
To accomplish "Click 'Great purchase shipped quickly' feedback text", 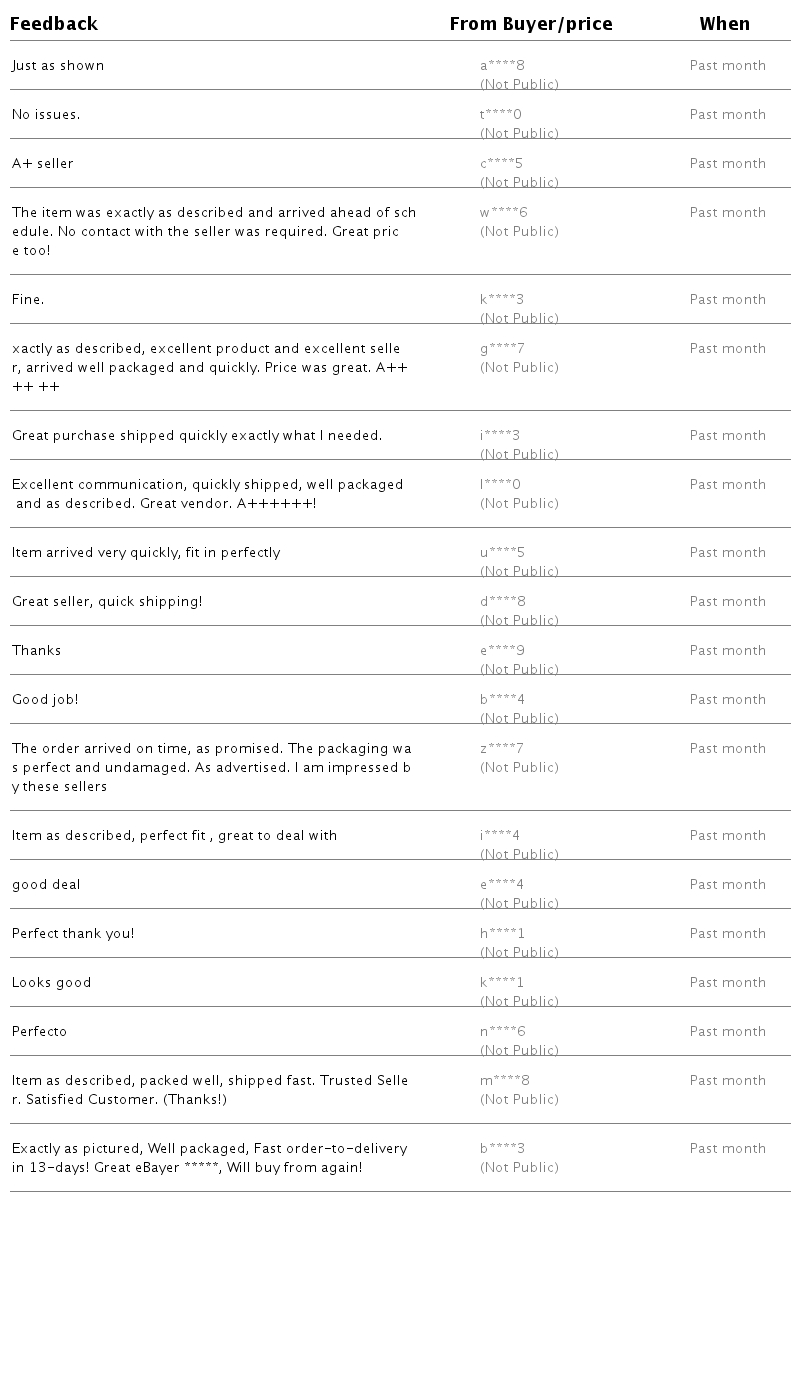I will tap(197, 436).
